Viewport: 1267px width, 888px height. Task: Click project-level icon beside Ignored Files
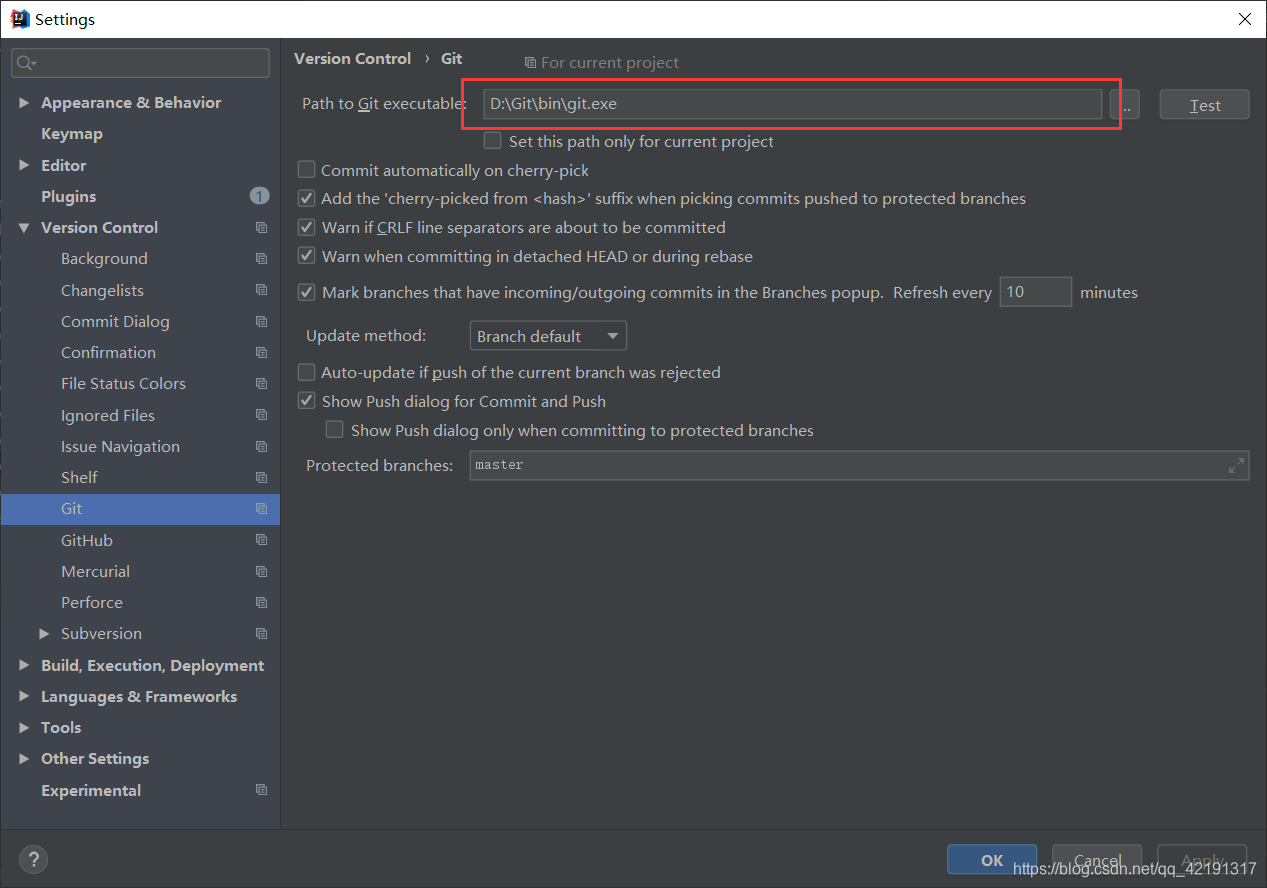pyautogui.click(x=261, y=415)
